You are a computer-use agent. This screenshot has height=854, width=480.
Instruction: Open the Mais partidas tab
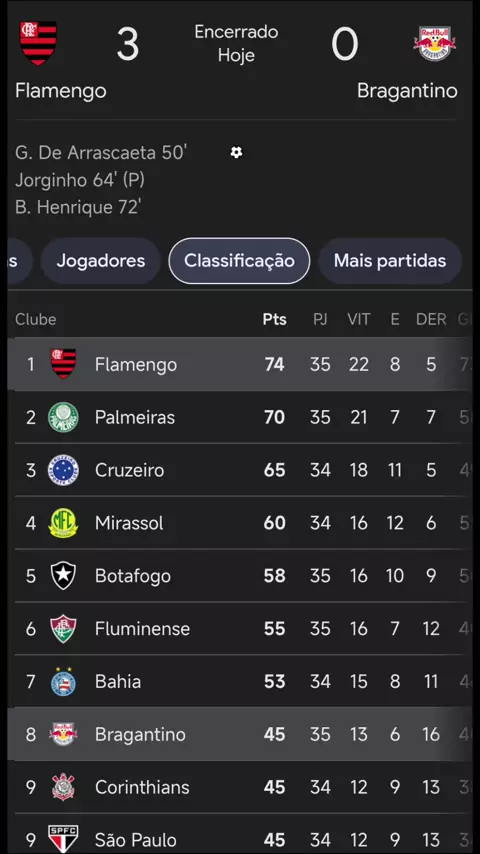pos(390,261)
